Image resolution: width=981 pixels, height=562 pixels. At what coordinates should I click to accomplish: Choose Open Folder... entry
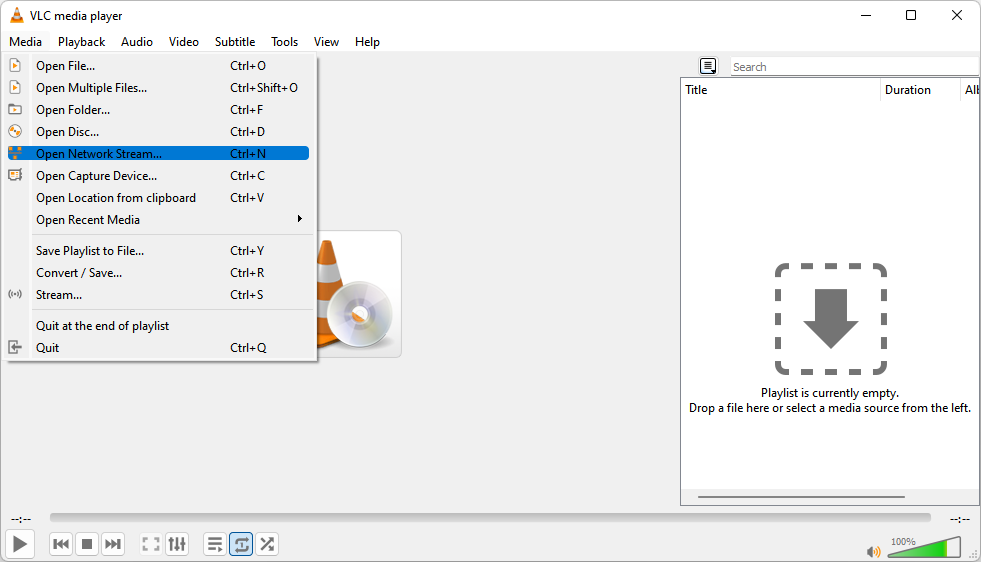159,110
